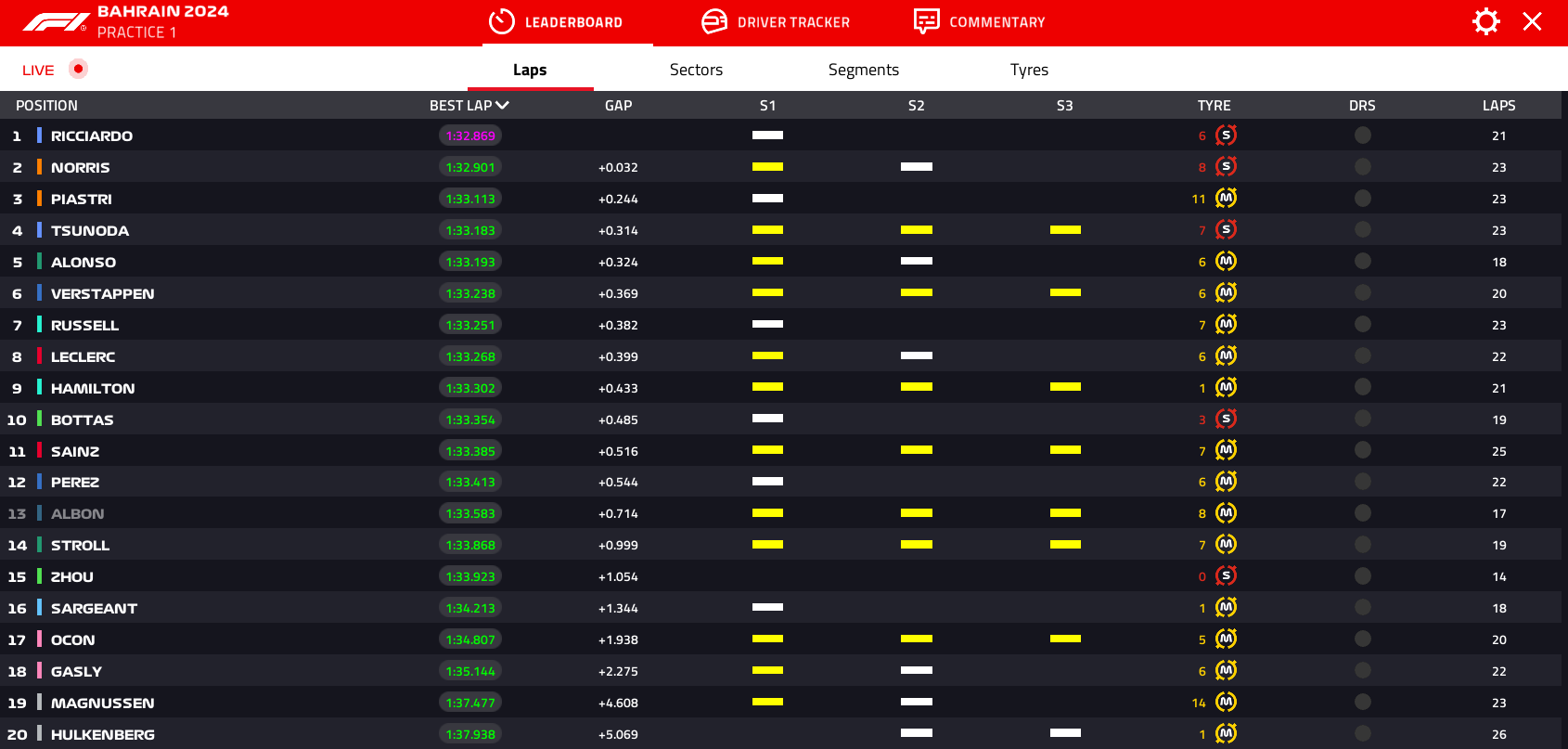This screenshot has width=1568, height=749.
Task: Click Sainz's medium tyre icon
Action: tap(1226, 451)
